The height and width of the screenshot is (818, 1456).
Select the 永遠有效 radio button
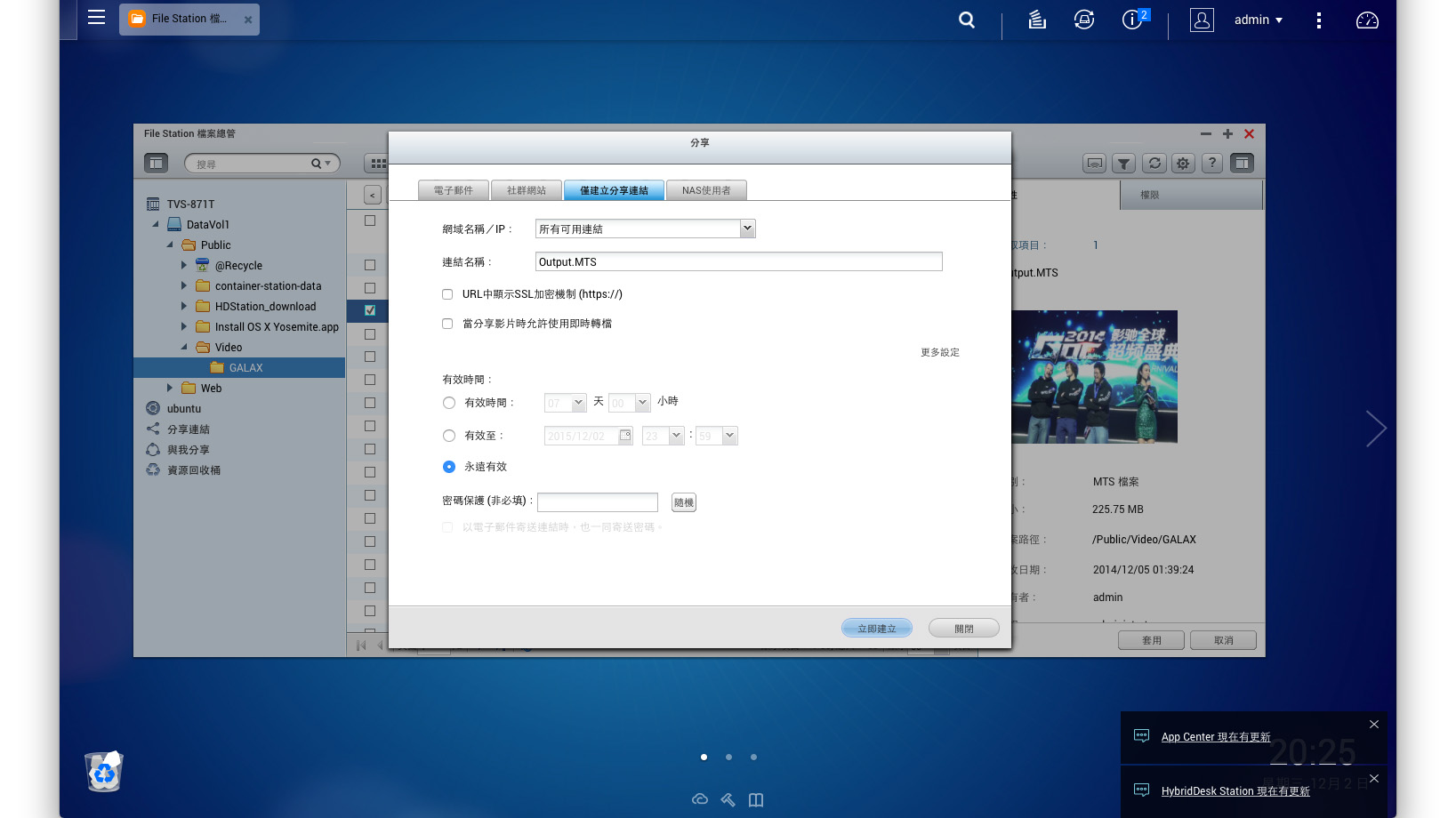coord(449,467)
